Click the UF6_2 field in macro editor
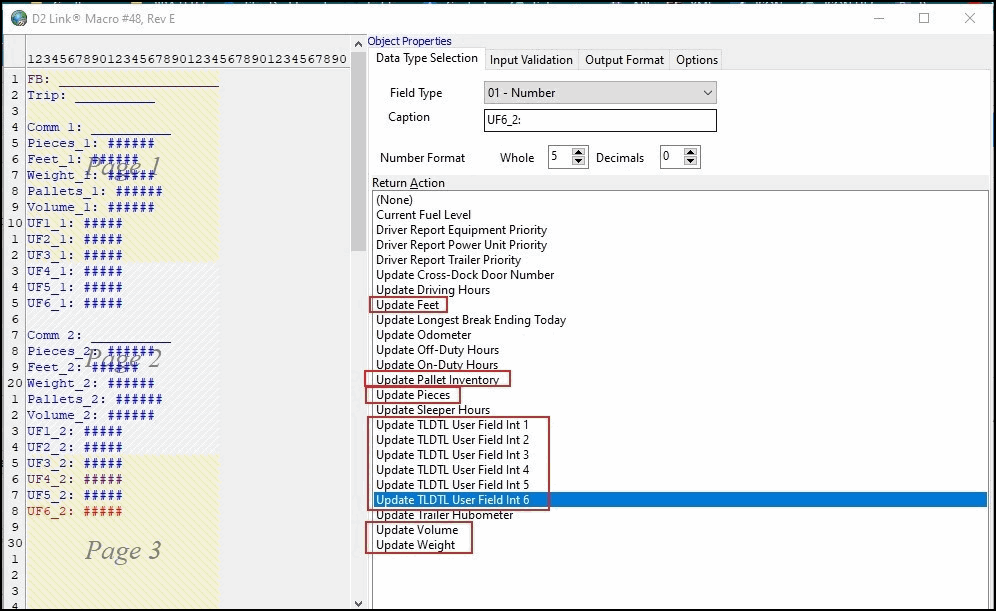Image resolution: width=996 pixels, height=611 pixels. [75, 511]
